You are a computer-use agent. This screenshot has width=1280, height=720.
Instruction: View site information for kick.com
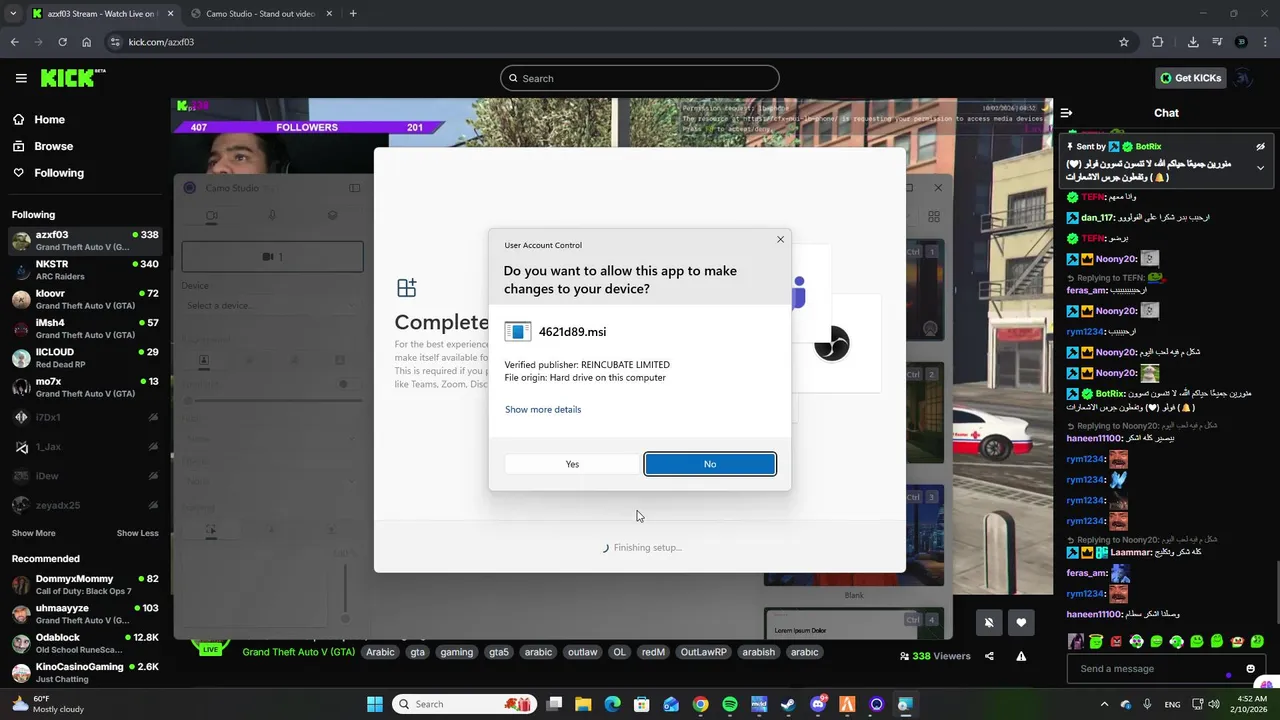pos(115,42)
